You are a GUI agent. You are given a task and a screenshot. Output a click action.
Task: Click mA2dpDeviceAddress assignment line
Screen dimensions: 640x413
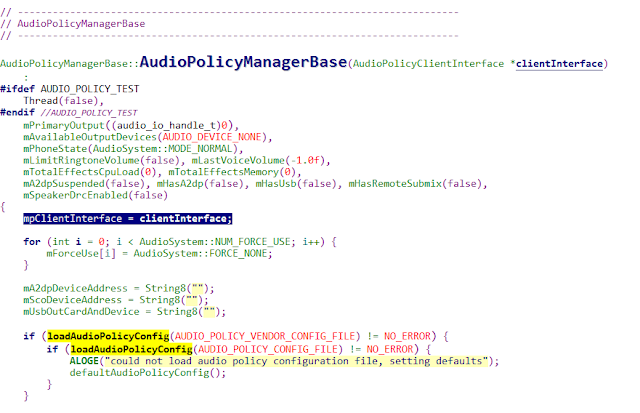tap(119, 289)
